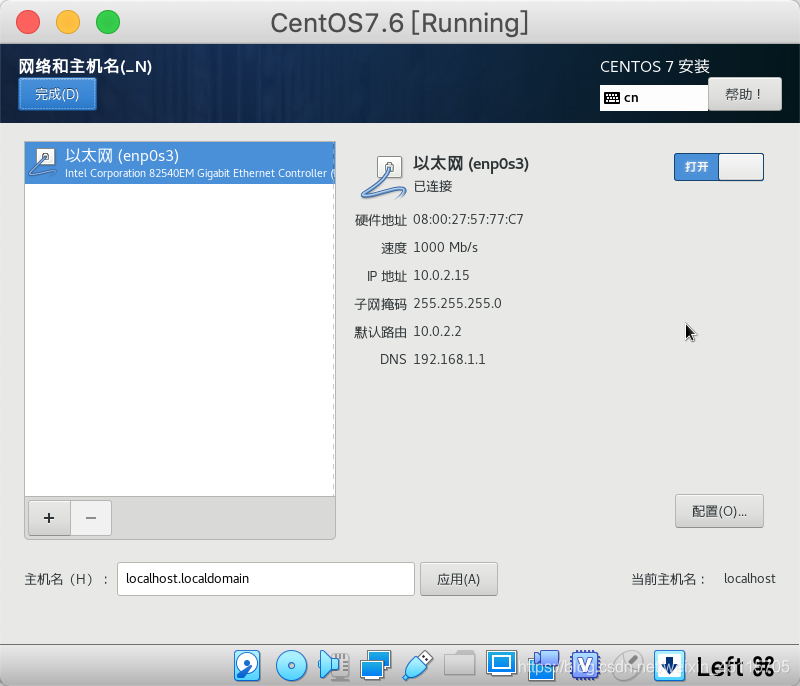Open the 帮助! help button
The image size is (800, 686).
click(744, 94)
